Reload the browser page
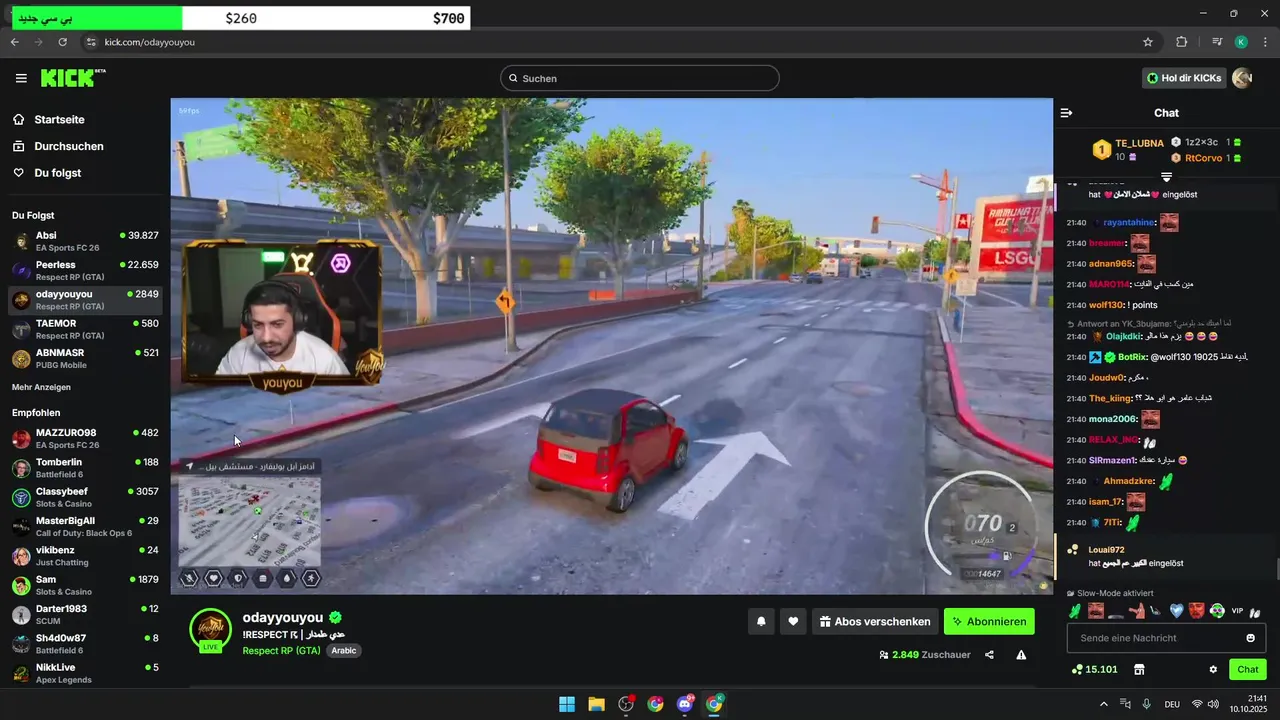This screenshot has width=1280, height=720. click(62, 42)
